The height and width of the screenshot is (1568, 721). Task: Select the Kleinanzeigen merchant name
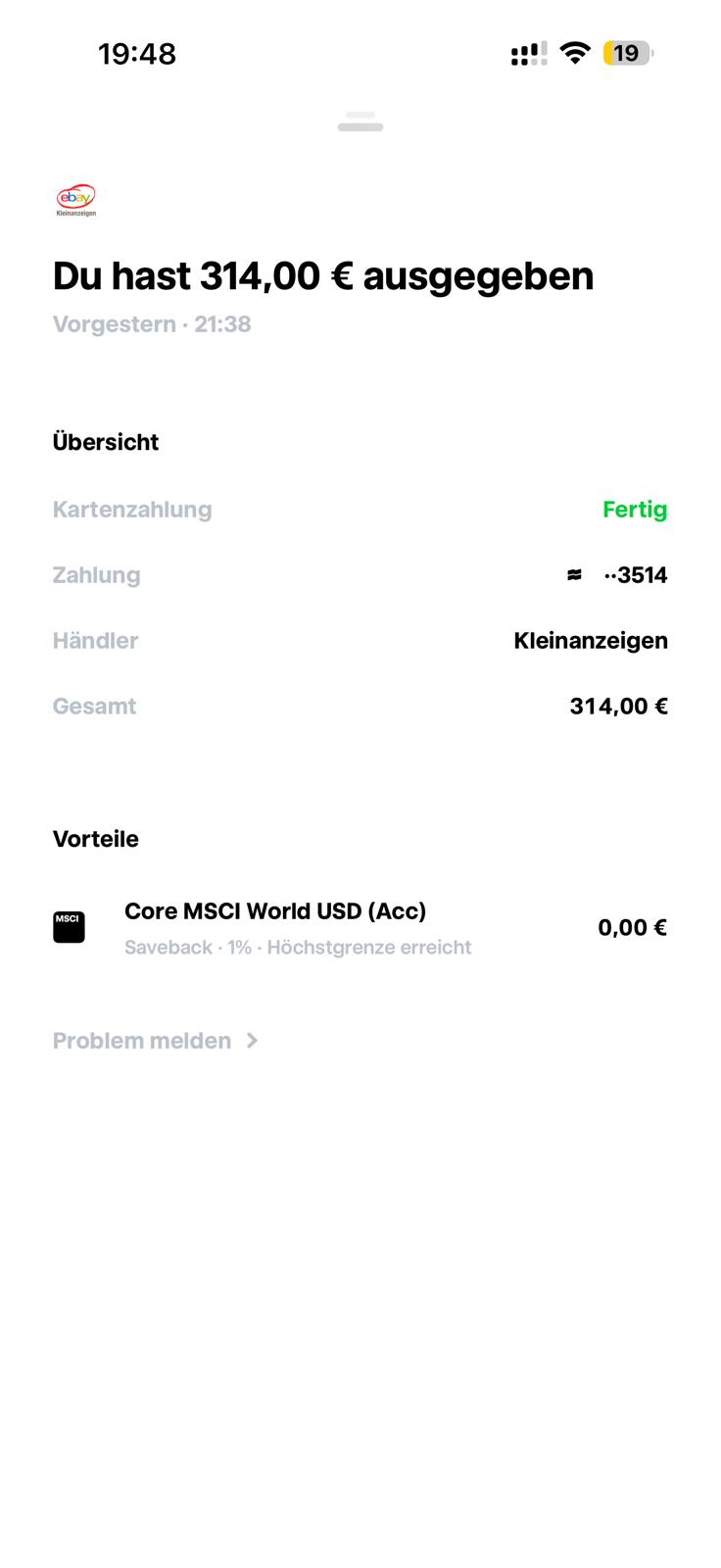(x=591, y=641)
